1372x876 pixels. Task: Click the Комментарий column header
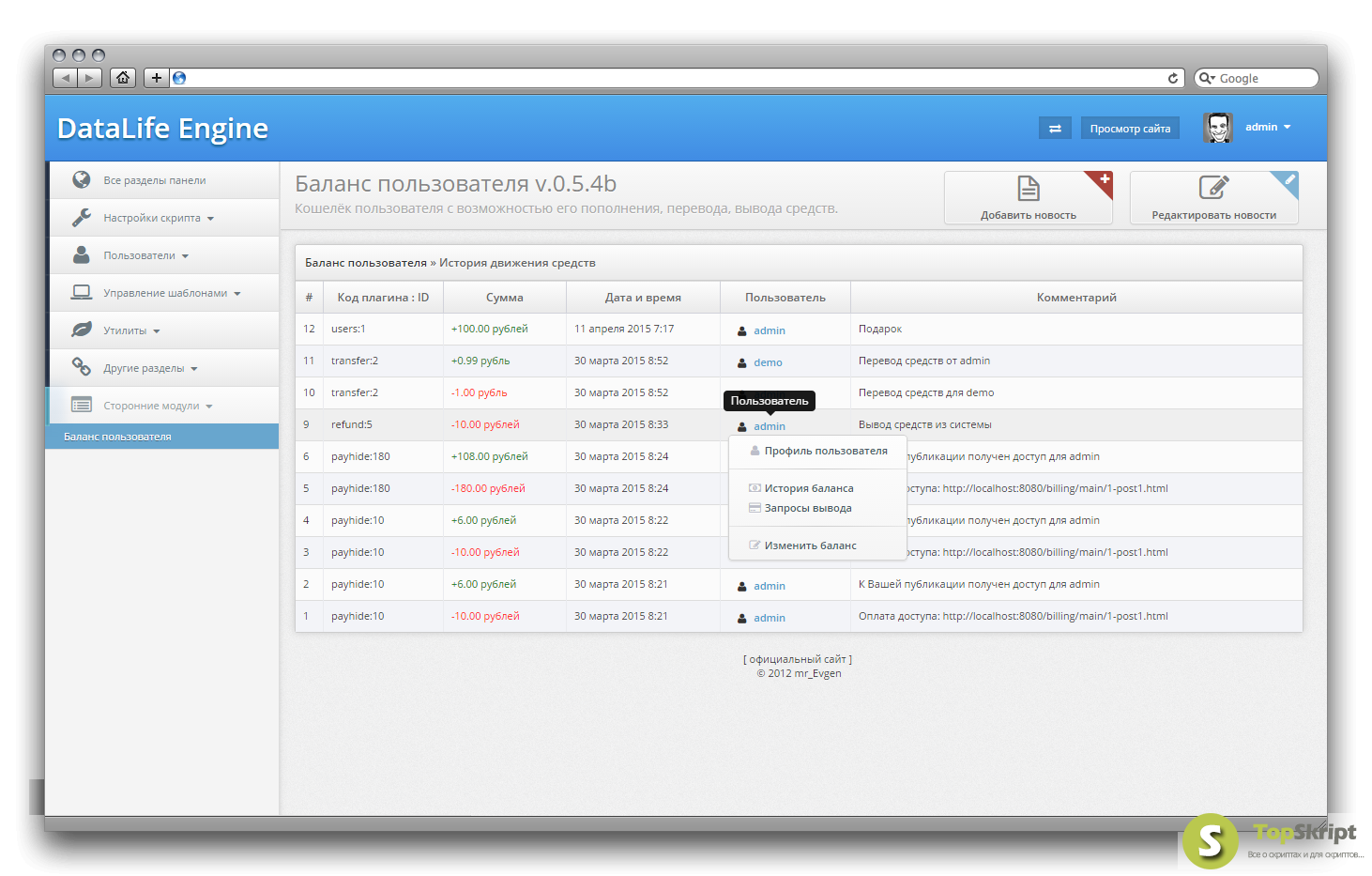[x=1076, y=298]
